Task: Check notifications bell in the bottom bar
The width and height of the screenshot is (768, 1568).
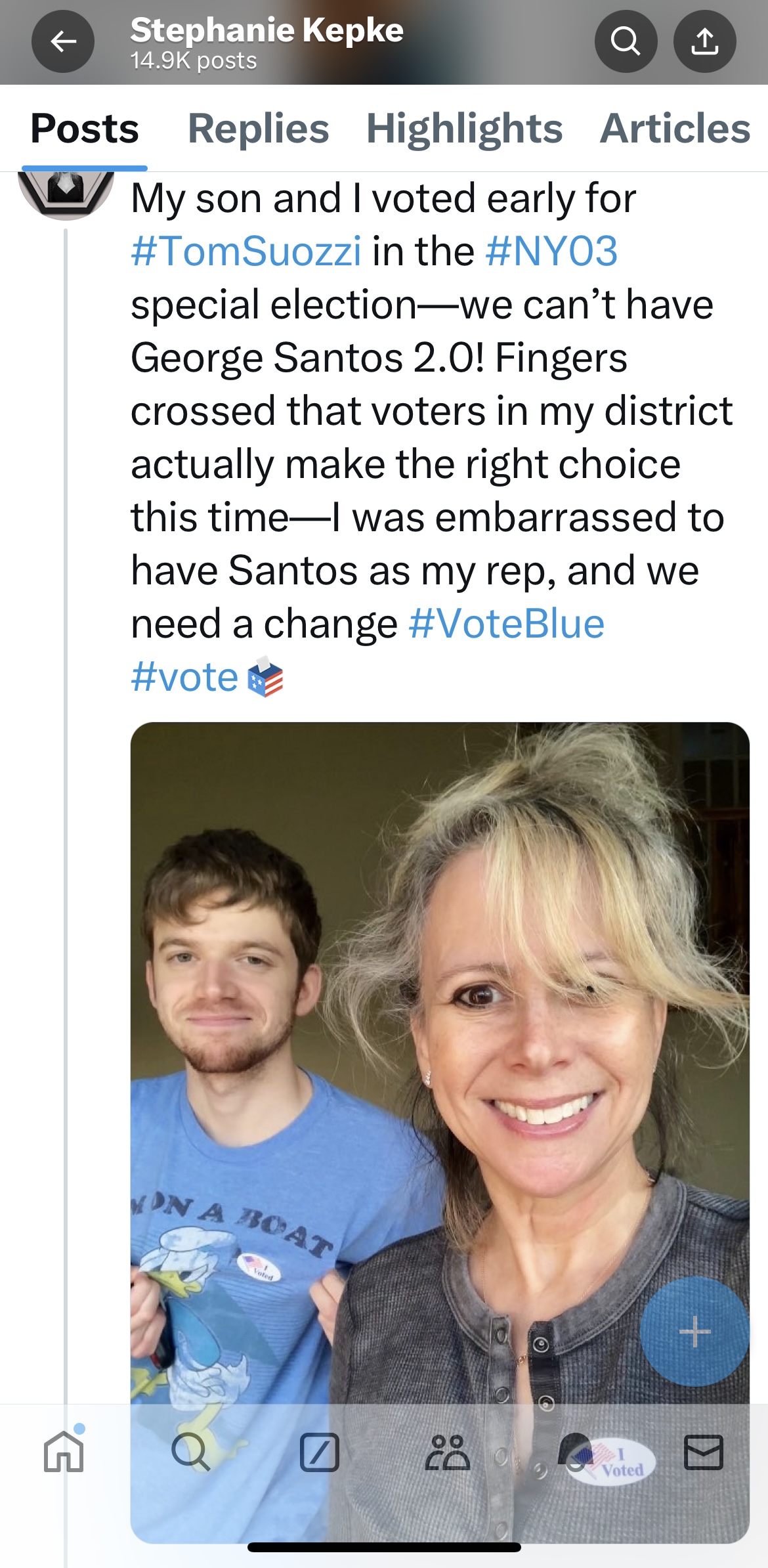Action: tap(575, 1451)
